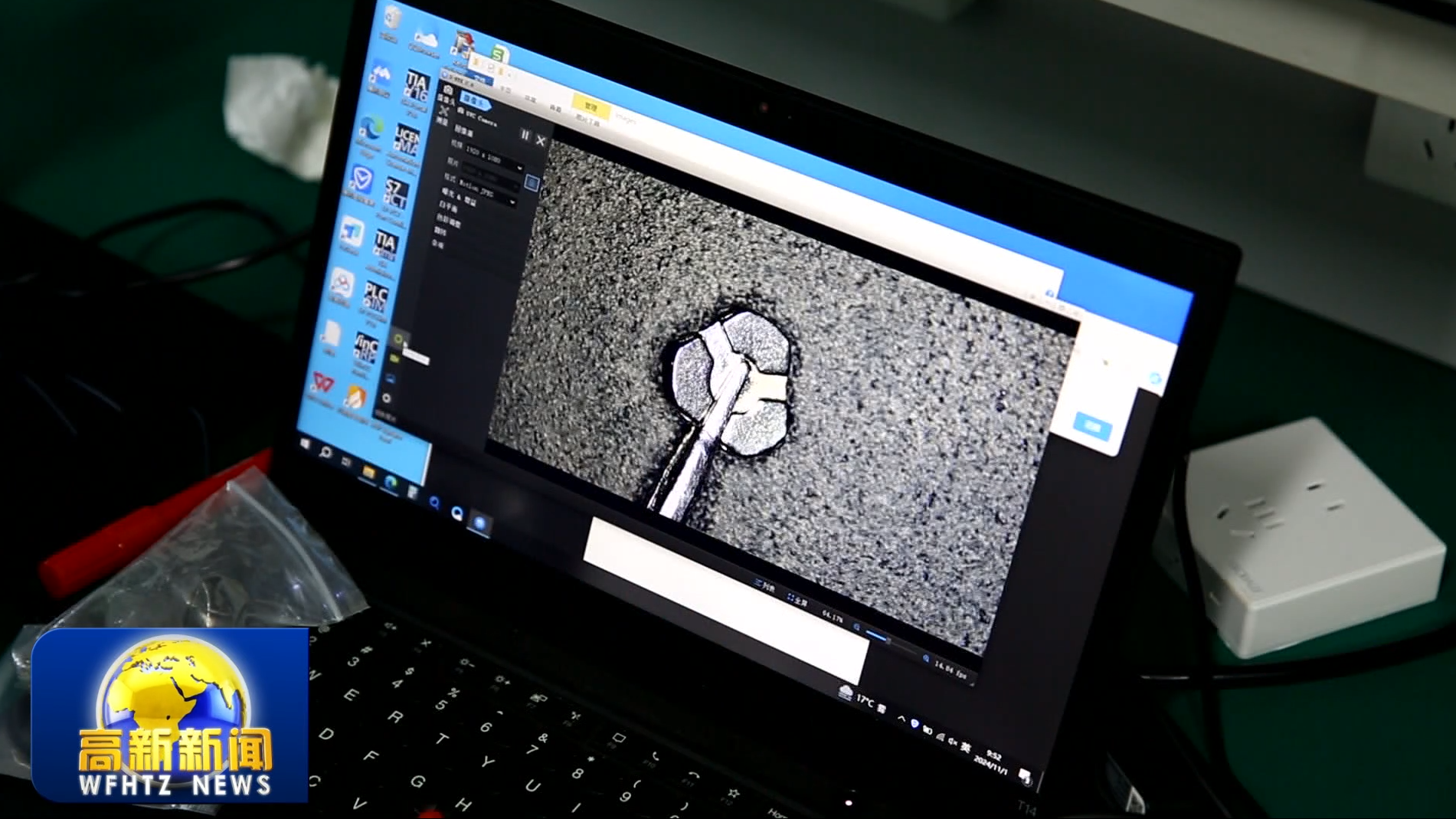Open the taskbar search magnifier
Screen dimensions: 1456x819
pos(325,453)
